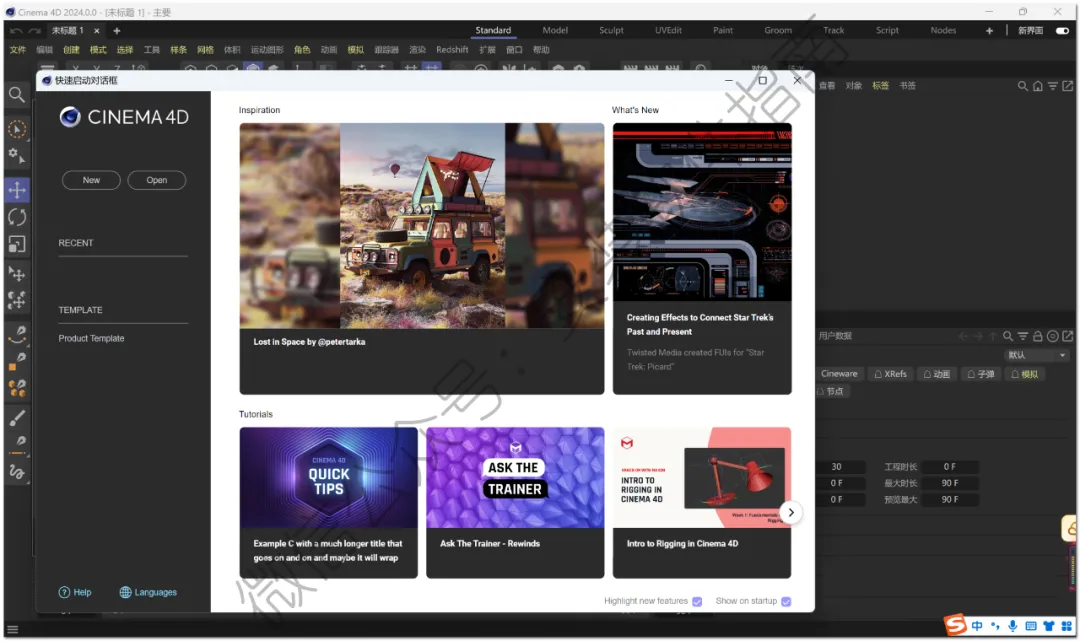
Task: Click the redo arrow in title bar
Action: click(34, 31)
